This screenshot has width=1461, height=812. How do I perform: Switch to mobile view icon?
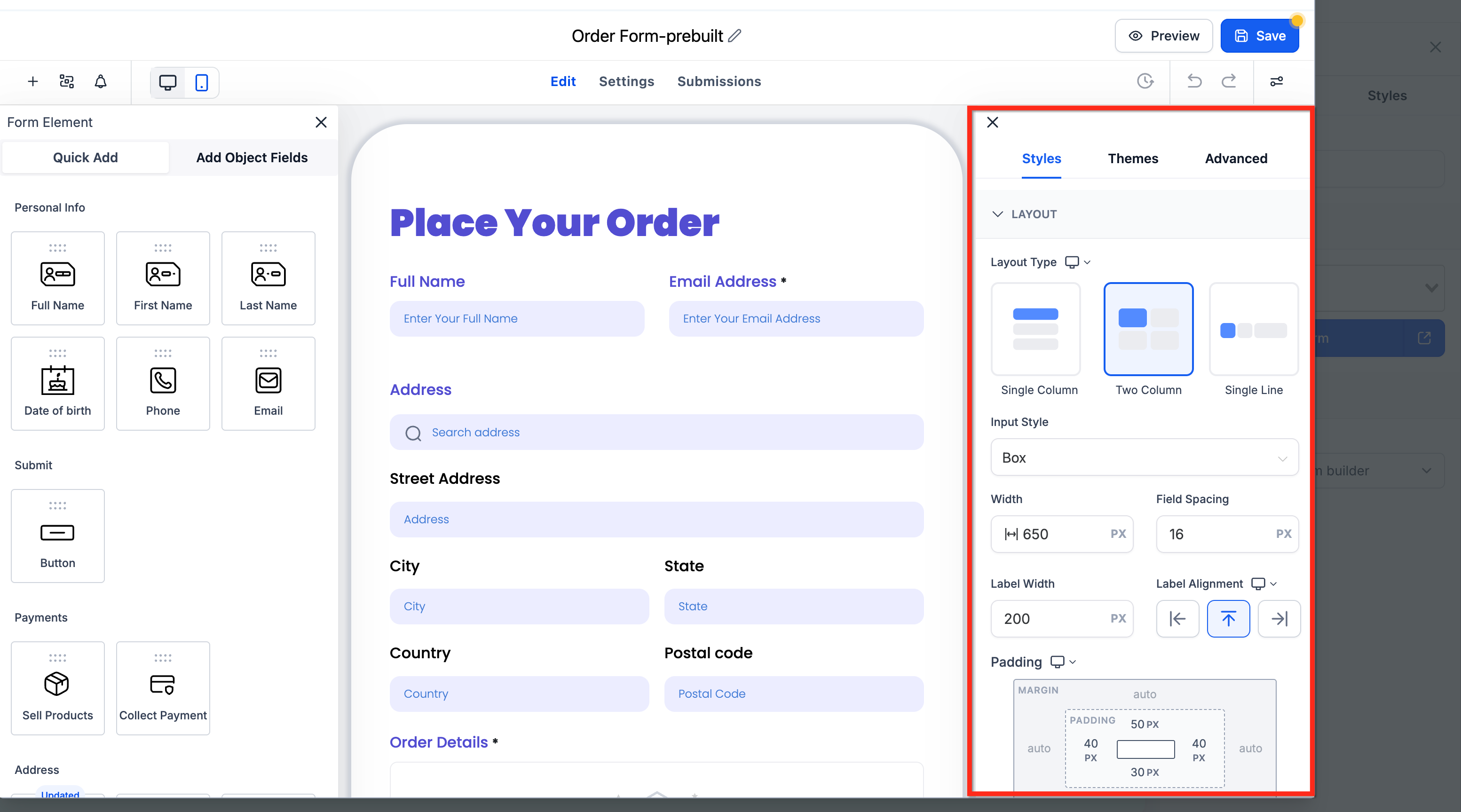tap(201, 82)
